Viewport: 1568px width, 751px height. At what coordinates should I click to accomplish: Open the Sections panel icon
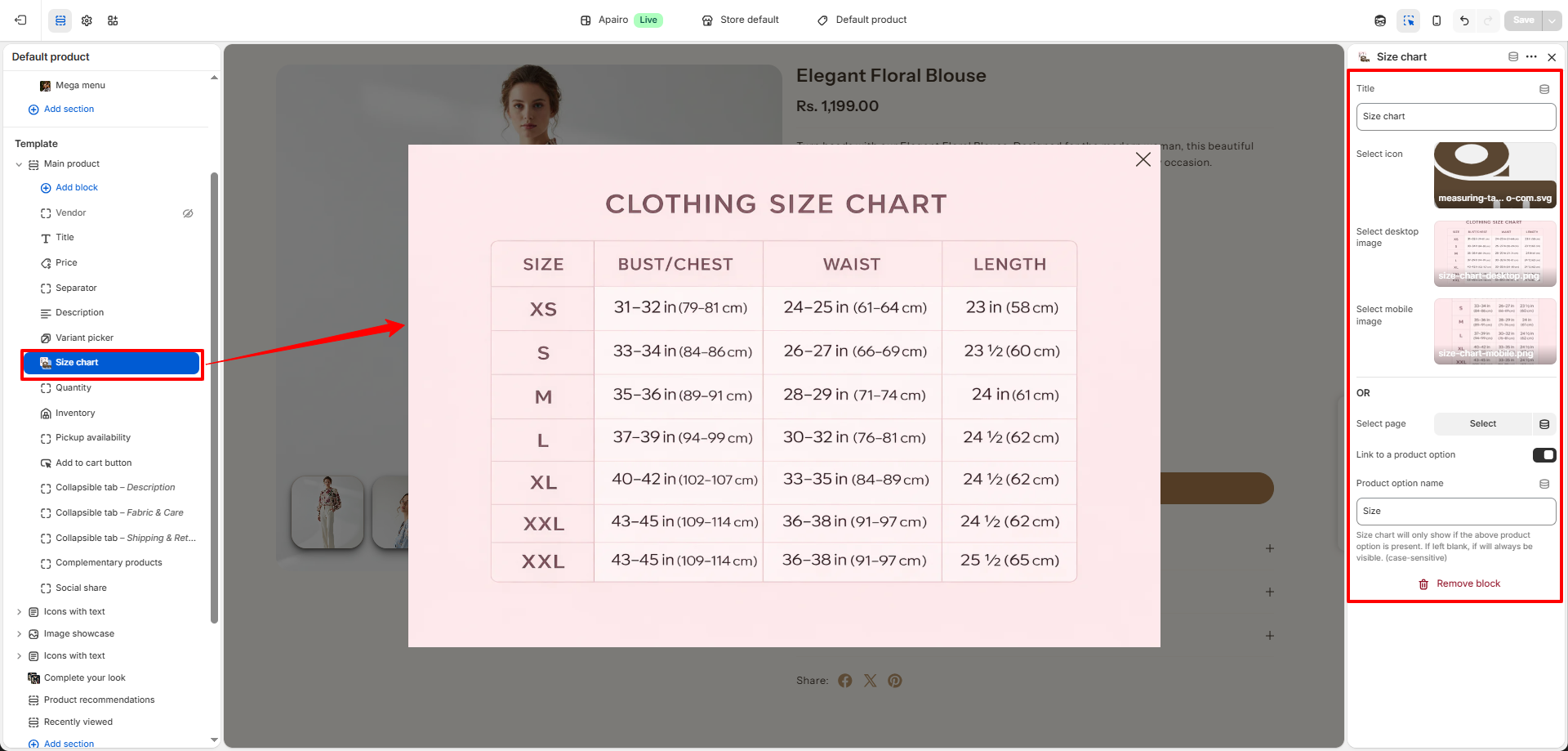60,20
